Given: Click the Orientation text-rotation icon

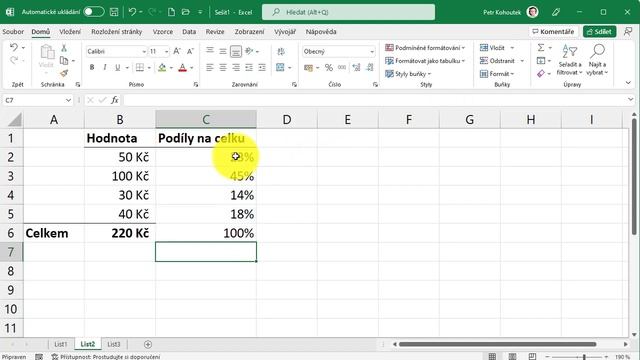Looking at the screenshot, I should tap(249, 51).
